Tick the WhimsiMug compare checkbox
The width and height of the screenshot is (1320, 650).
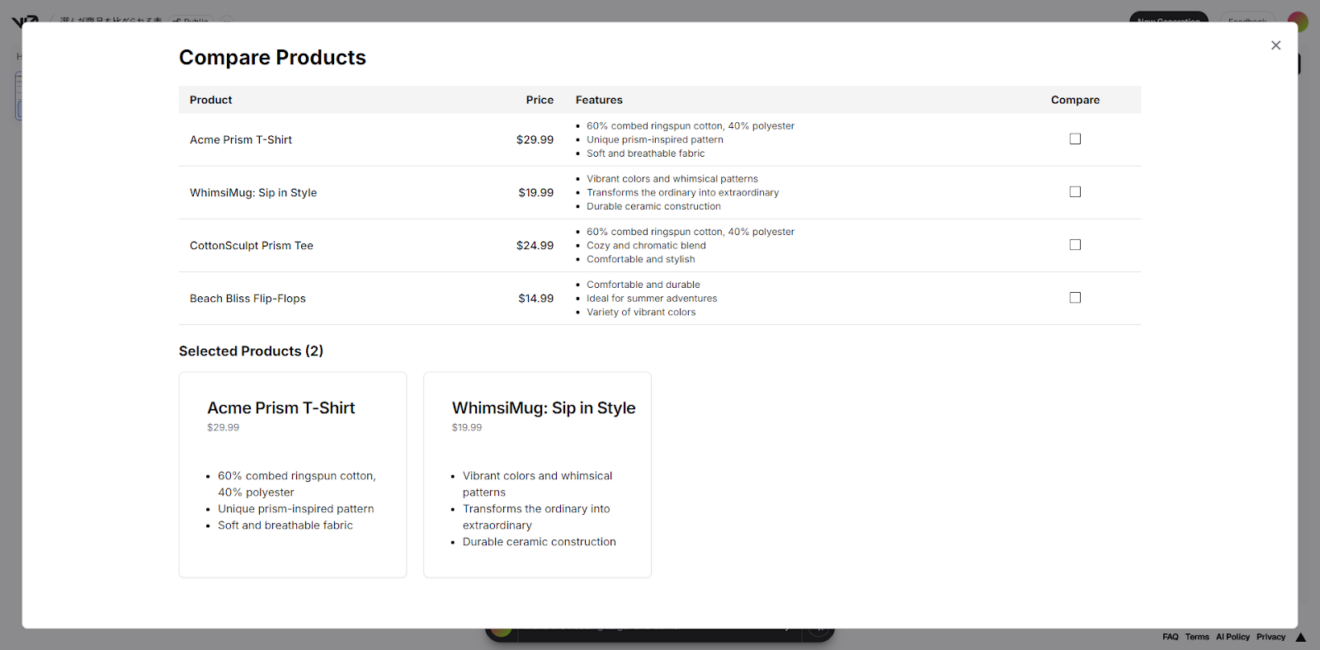click(1075, 192)
